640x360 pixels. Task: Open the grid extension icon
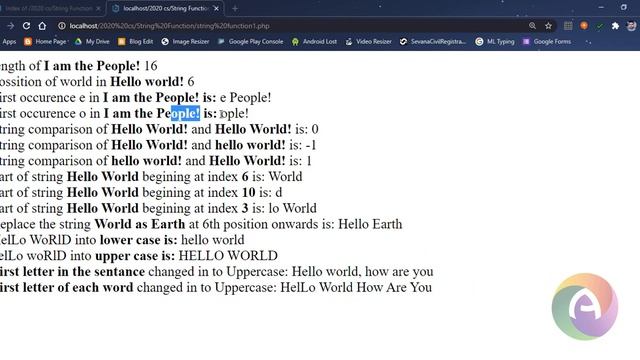pos(568,26)
